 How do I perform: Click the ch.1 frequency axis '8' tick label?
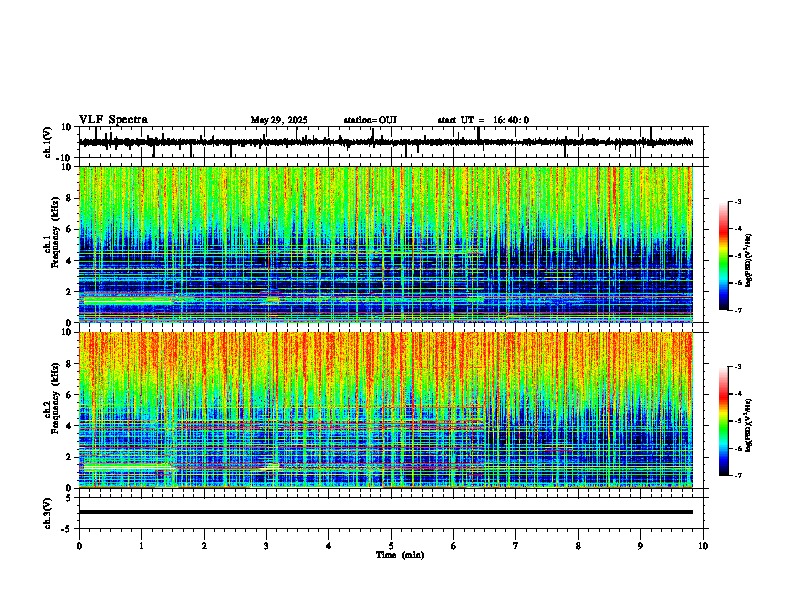pyautogui.click(x=69, y=198)
